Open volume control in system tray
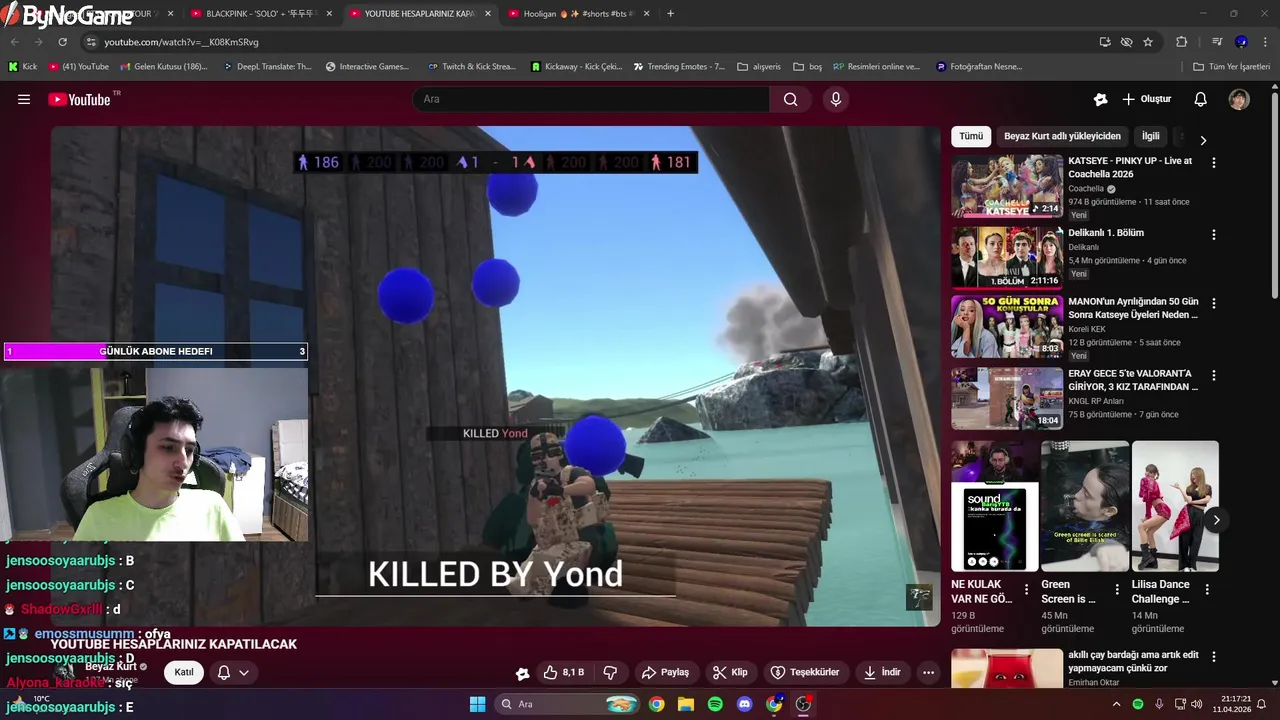This screenshot has height=720, width=1280. [x=1198, y=704]
